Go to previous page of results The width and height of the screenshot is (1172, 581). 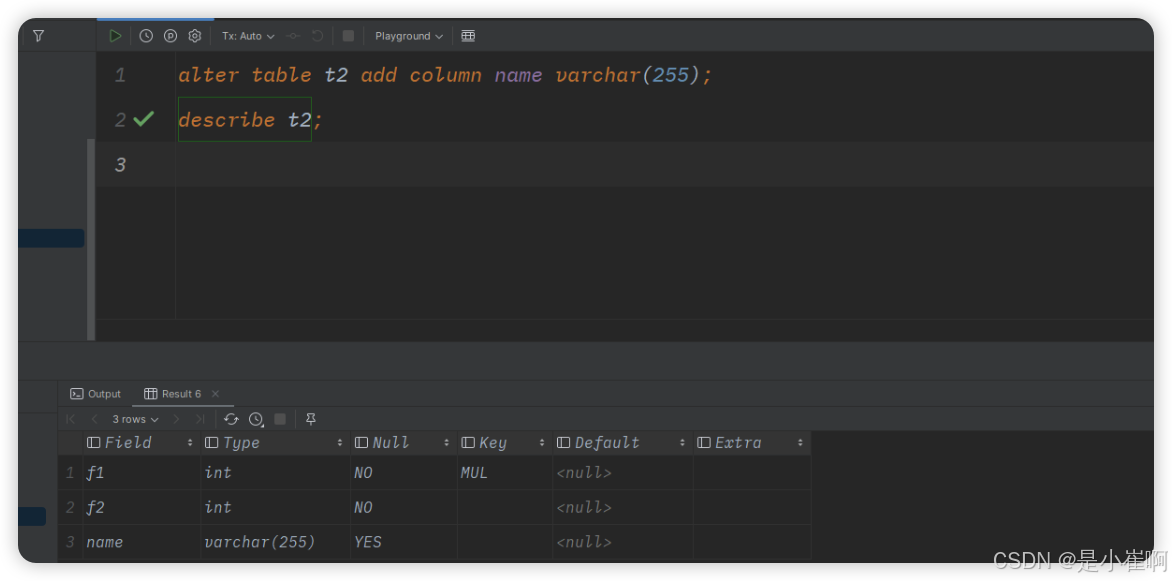coord(94,419)
